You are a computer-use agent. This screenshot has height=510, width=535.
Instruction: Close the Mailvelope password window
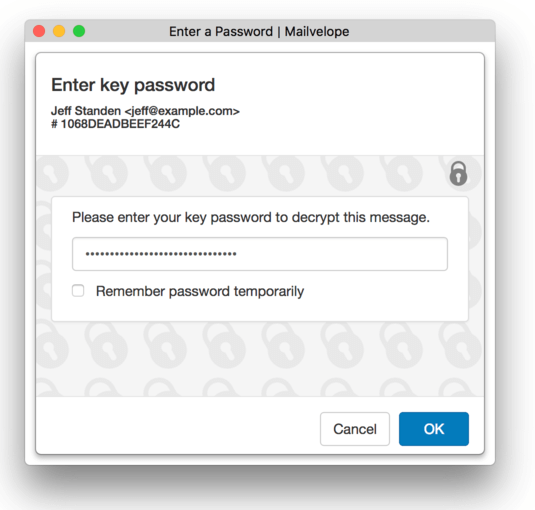(39, 31)
